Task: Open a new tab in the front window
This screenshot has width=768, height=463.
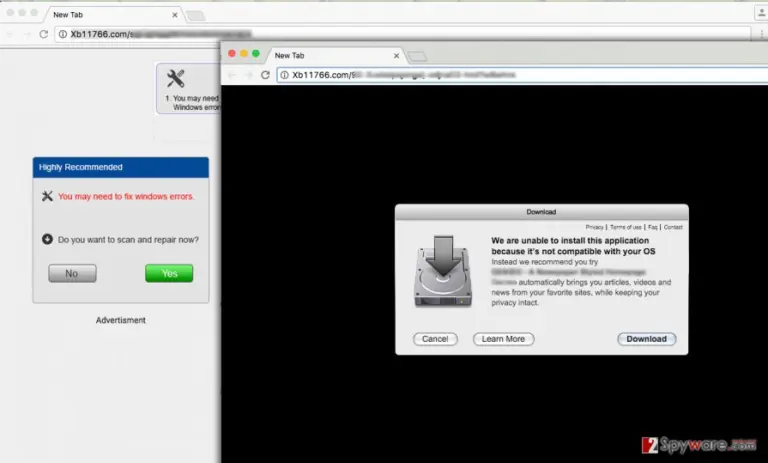Action: tap(417, 56)
